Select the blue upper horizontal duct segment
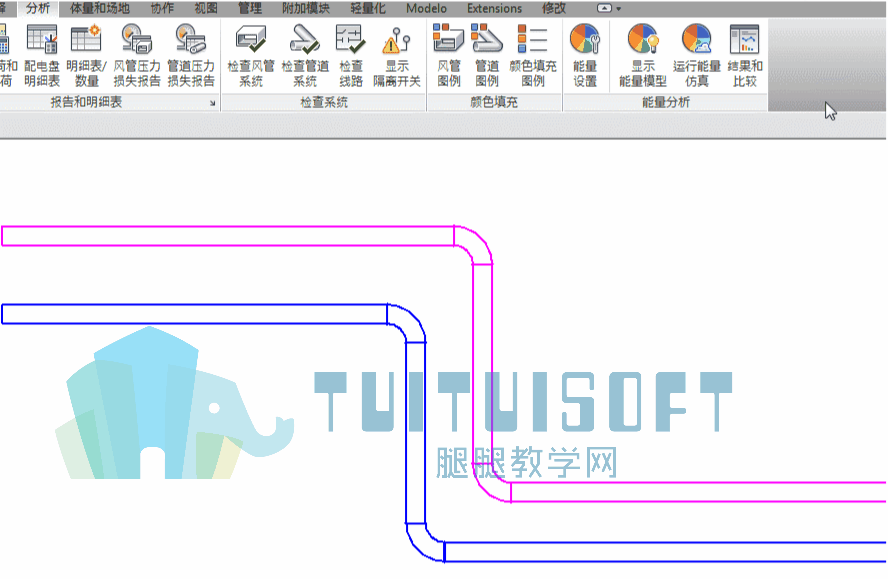Viewport: 888px width, 579px height. pyautogui.click(x=194, y=314)
